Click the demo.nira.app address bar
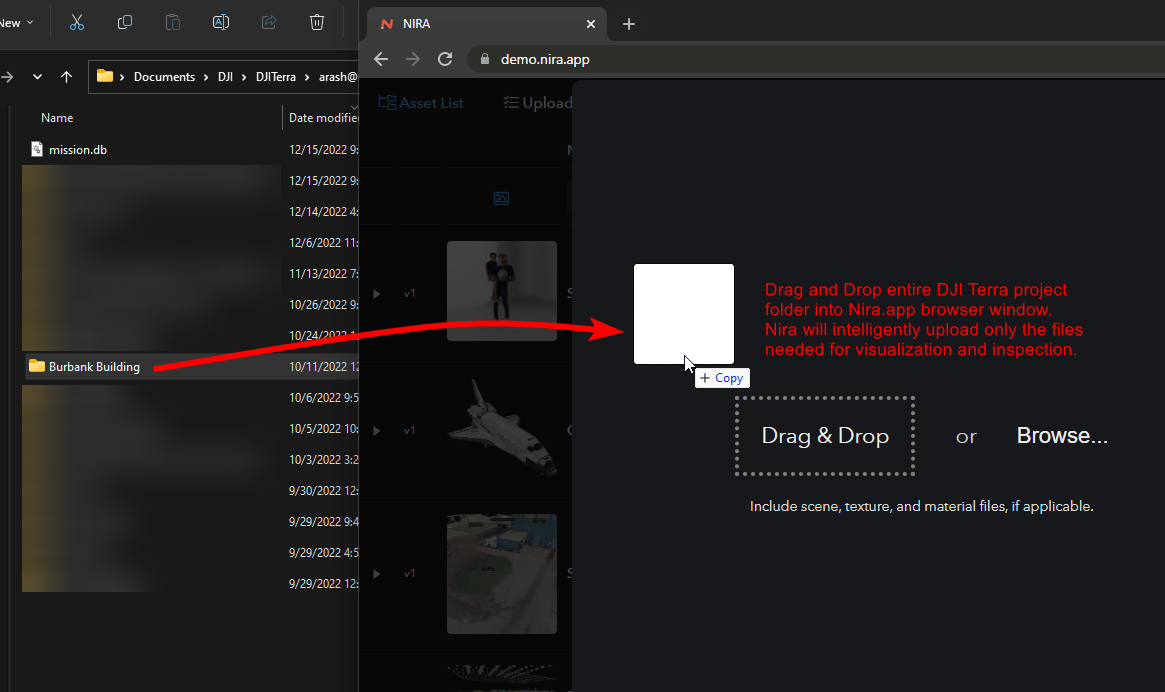The width and height of the screenshot is (1165, 692). point(816,59)
